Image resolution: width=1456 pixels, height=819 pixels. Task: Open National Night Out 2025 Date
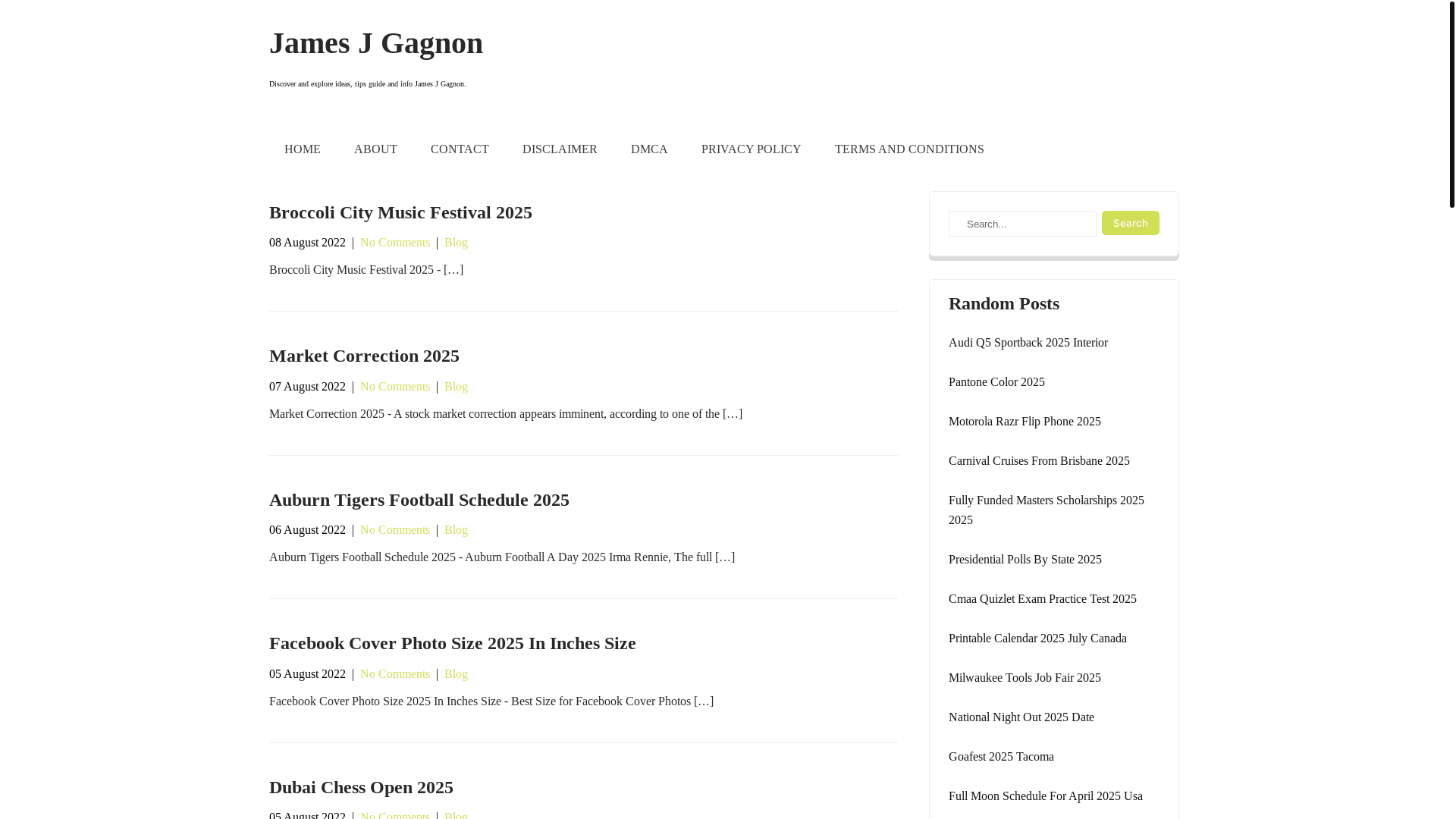[1021, 717]
